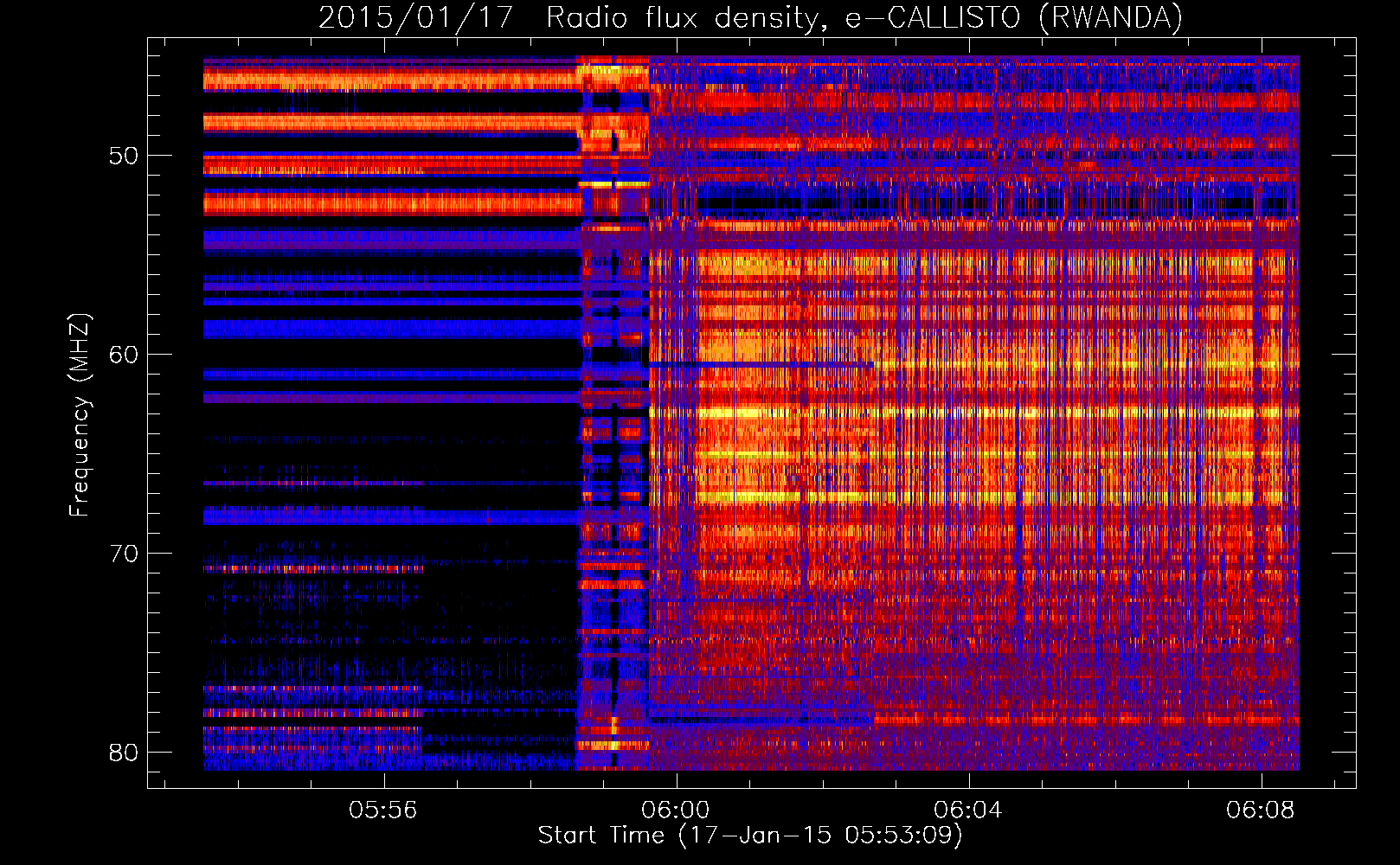The height and width of the screenshot is (865, 1400).
Task: Click the 06:08 time axis label
Action: point(1261,811)
